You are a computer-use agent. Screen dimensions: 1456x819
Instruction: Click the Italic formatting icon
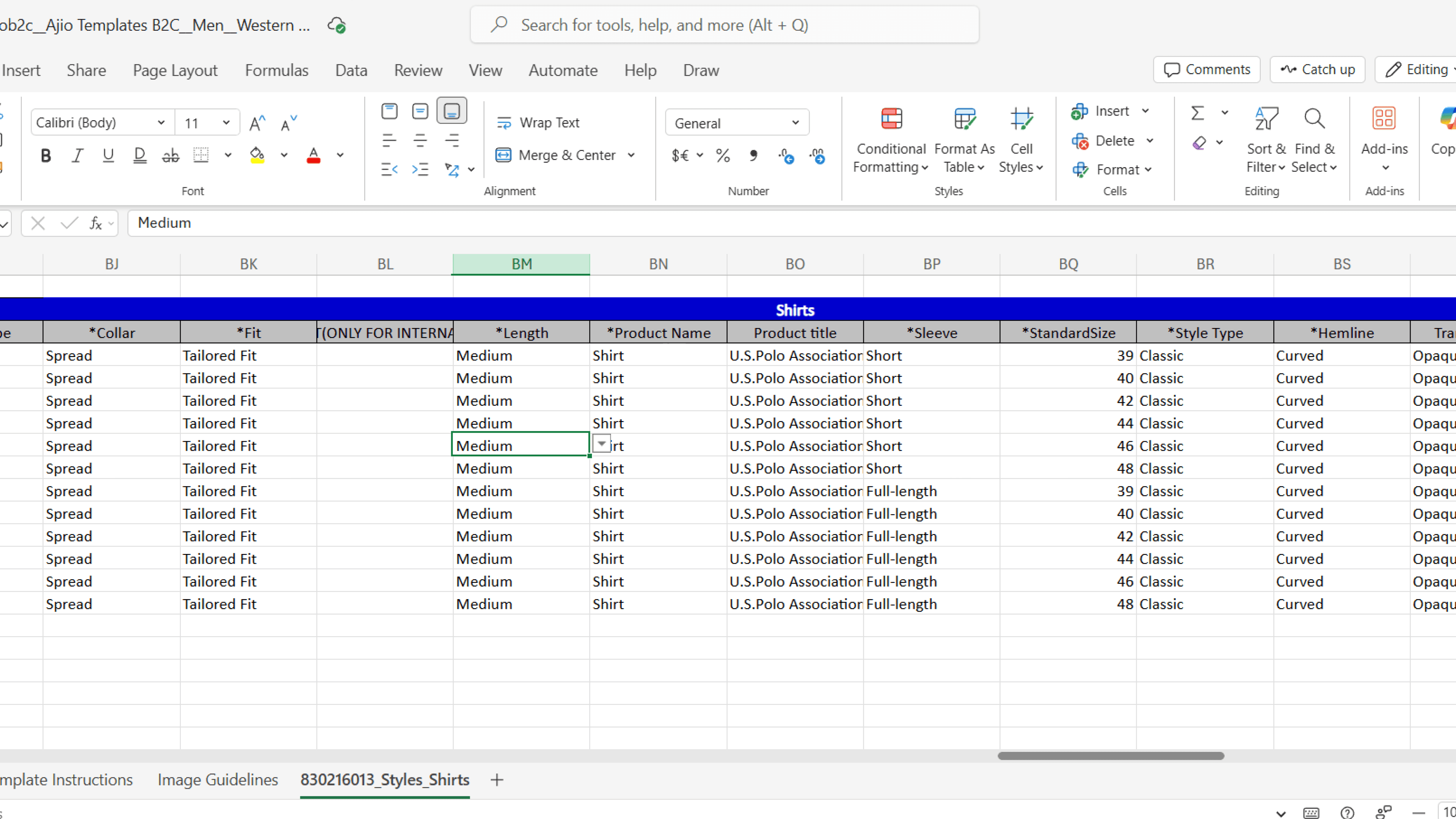point(77,155)
